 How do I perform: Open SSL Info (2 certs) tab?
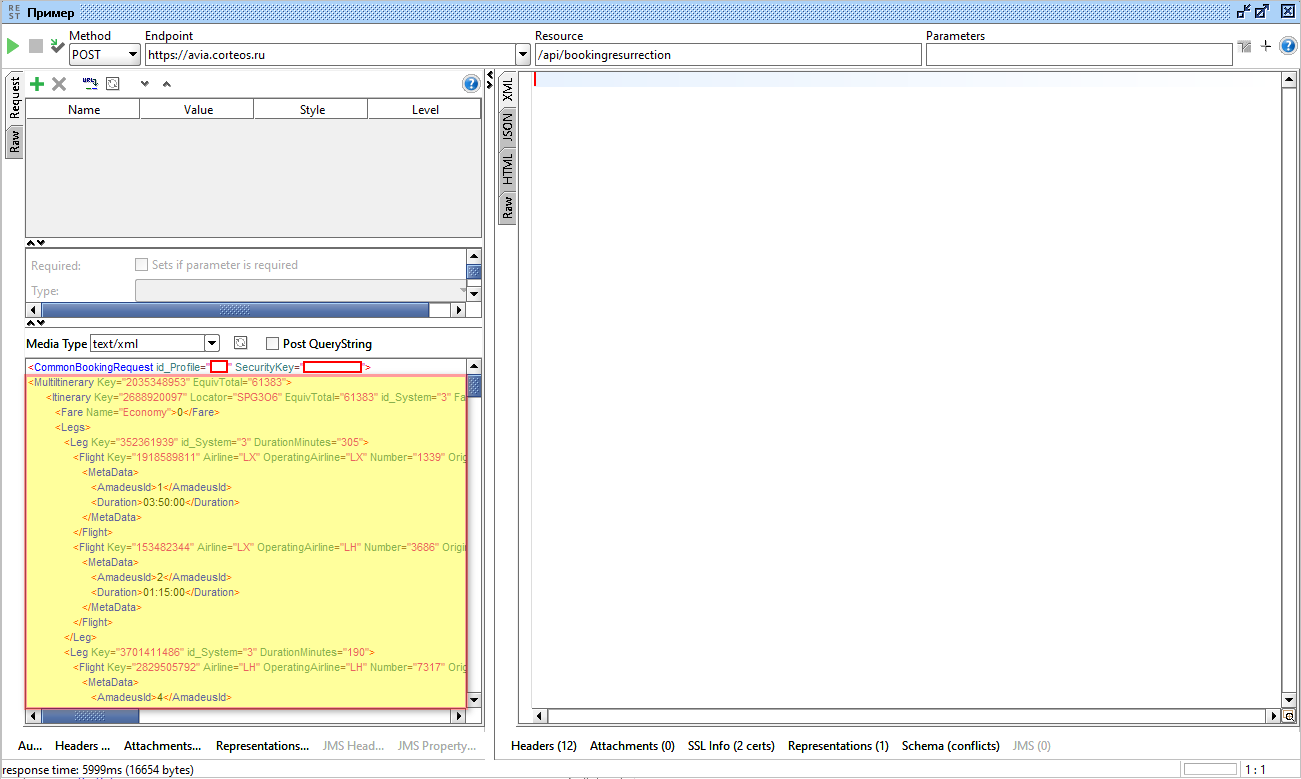[730, 746]
